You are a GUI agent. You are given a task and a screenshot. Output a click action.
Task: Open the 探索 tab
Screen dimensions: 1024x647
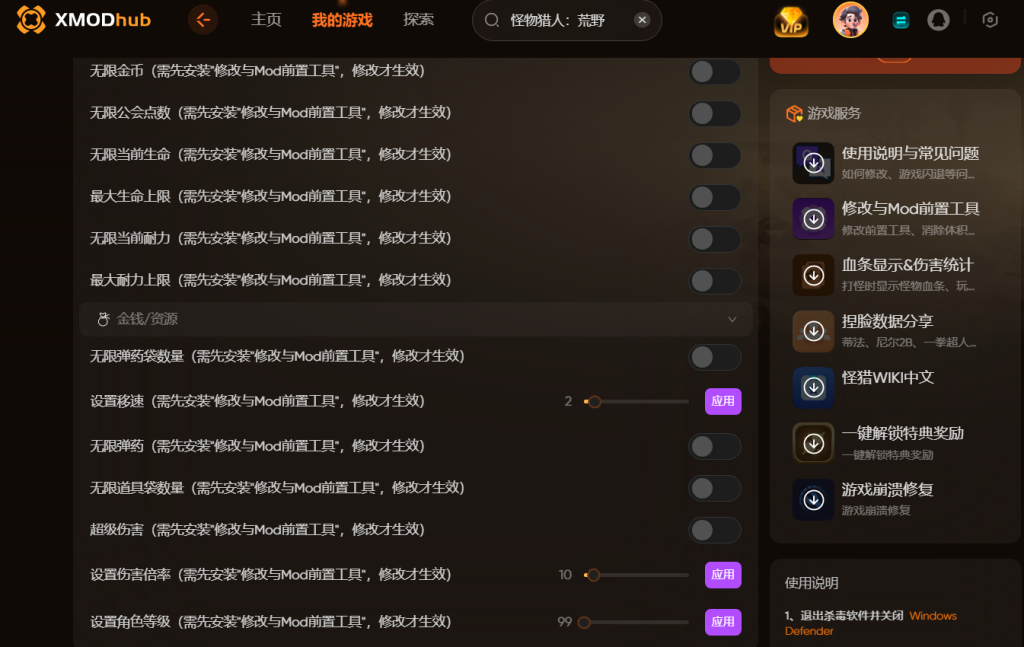tap(419, 20)
